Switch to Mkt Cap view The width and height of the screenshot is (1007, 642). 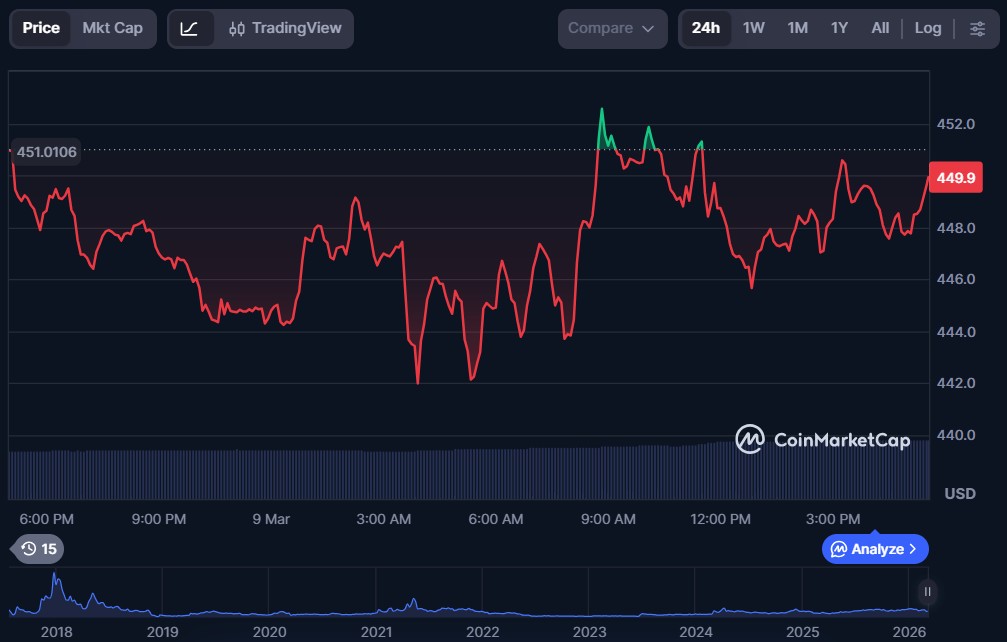[x=112, y=28]
